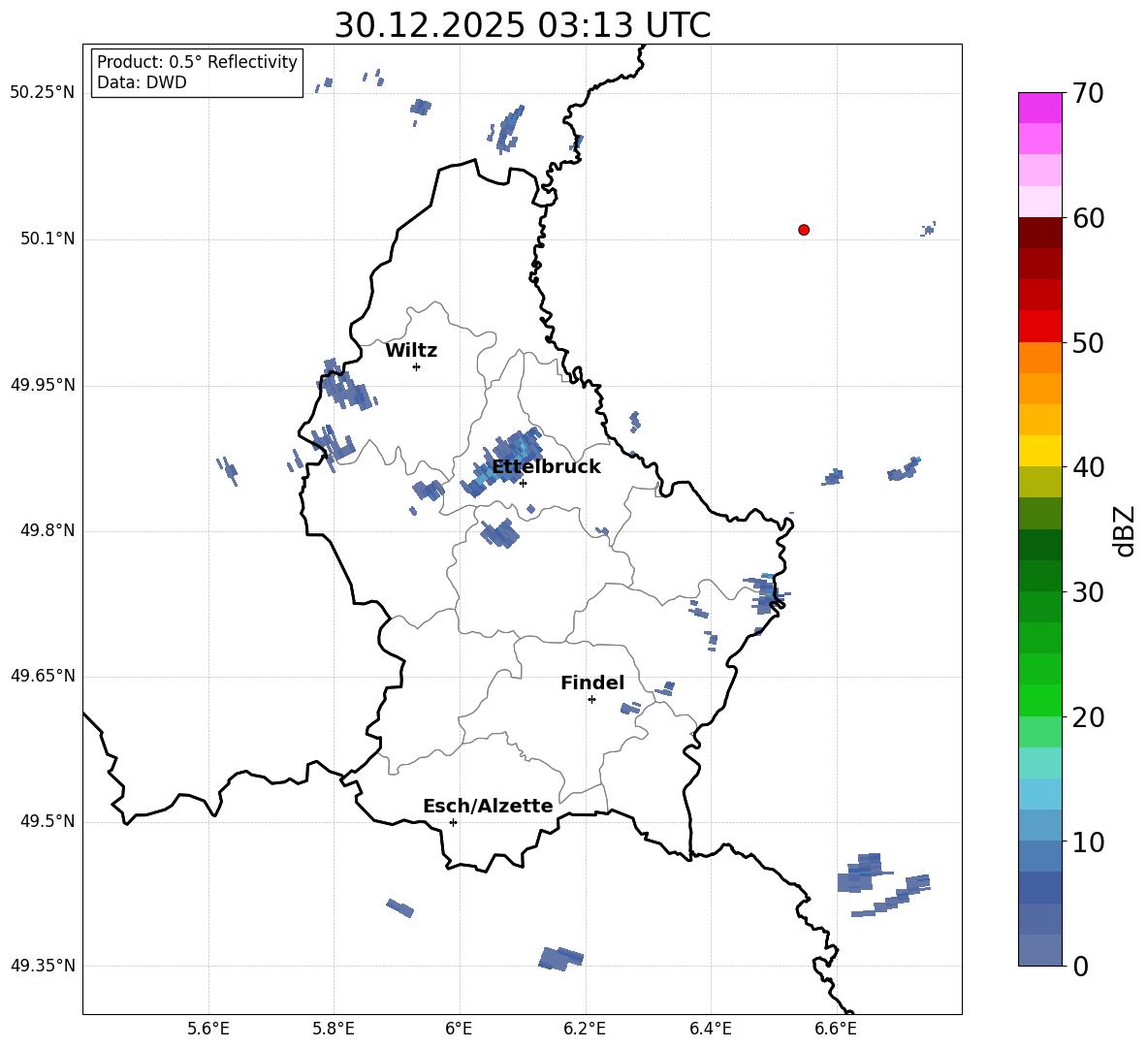Image resolution: width=1148 pixels, height=1048 pixels.
Task: Click the 49.35°N latitude label
Action: tap(43, 966)
